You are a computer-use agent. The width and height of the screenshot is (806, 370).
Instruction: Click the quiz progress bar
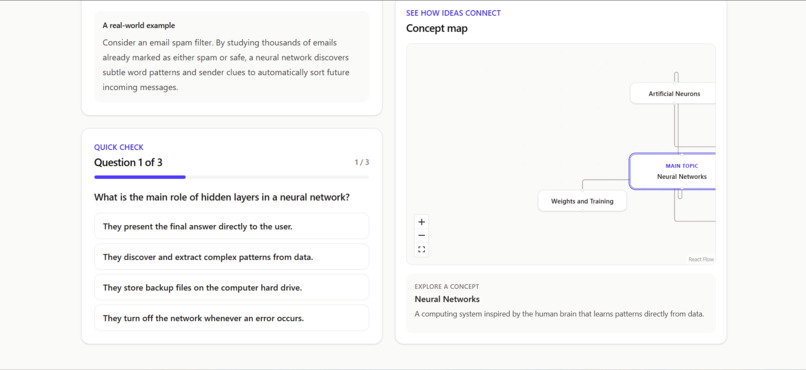tap(231, 177)
